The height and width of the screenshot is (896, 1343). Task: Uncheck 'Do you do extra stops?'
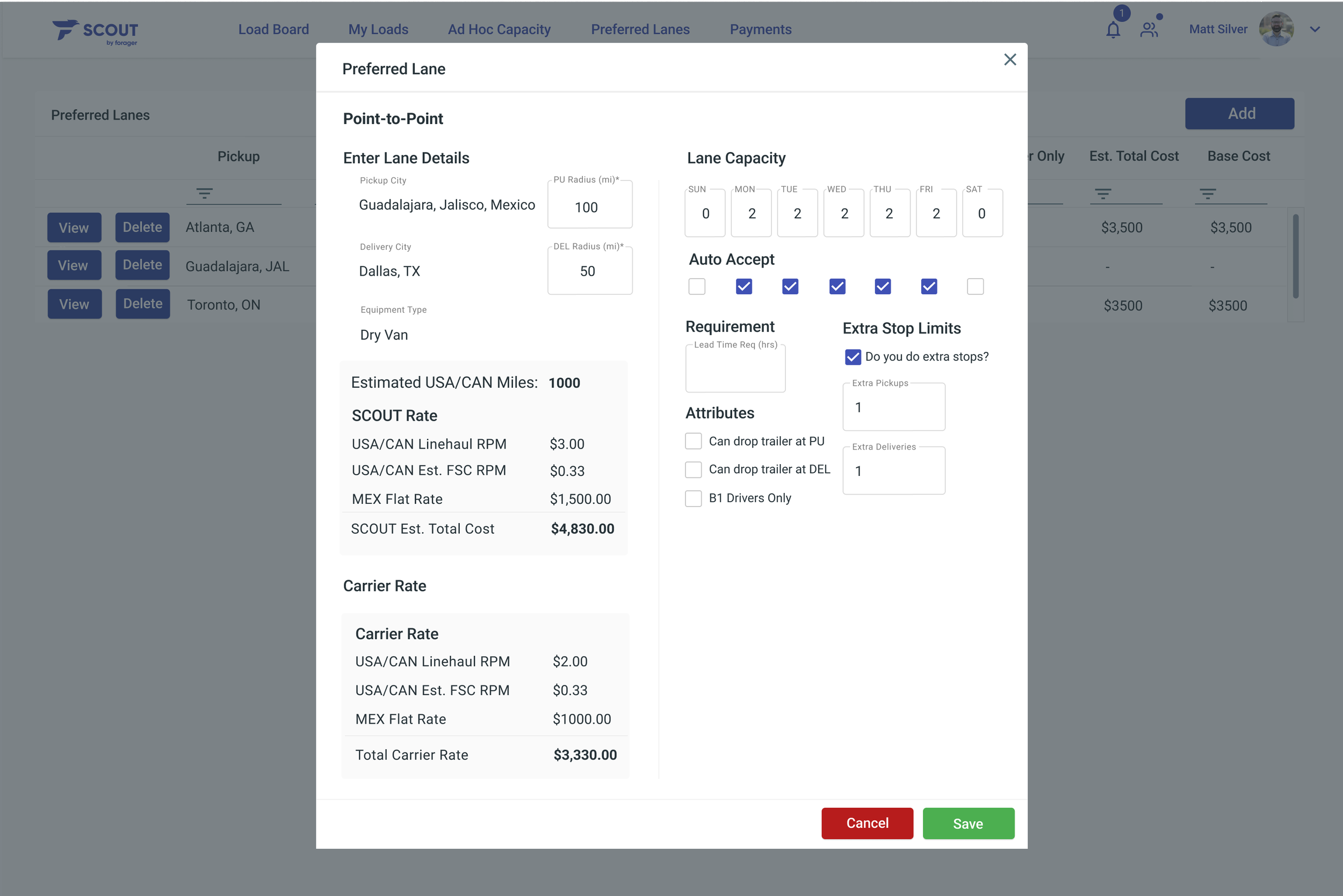pyautogui.click(x=852, y=357)
